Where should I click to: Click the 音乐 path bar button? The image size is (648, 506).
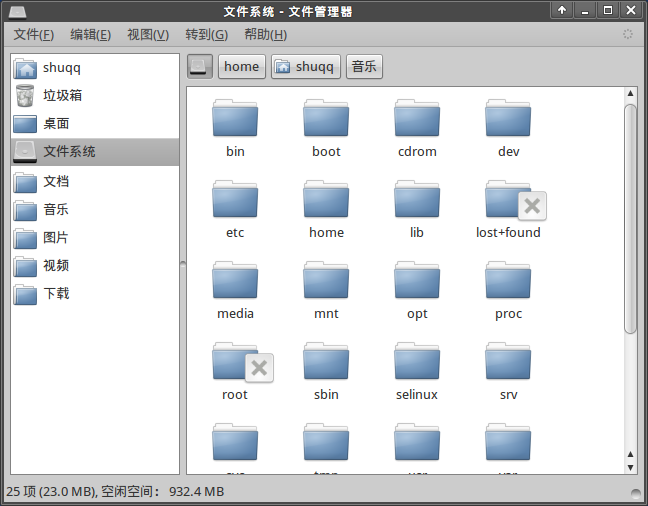364,67
